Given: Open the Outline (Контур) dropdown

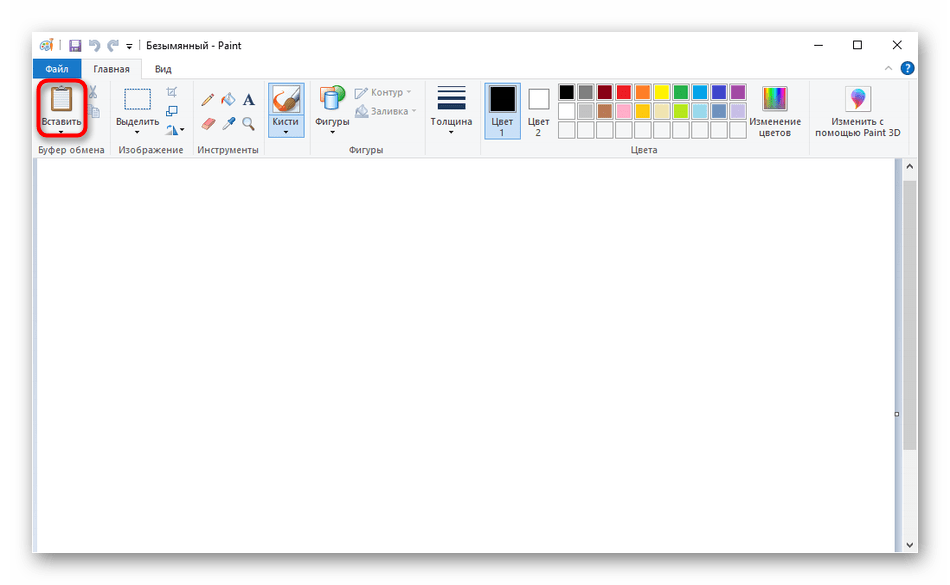Looking at the screenshot, I should [x=383, y=92].
